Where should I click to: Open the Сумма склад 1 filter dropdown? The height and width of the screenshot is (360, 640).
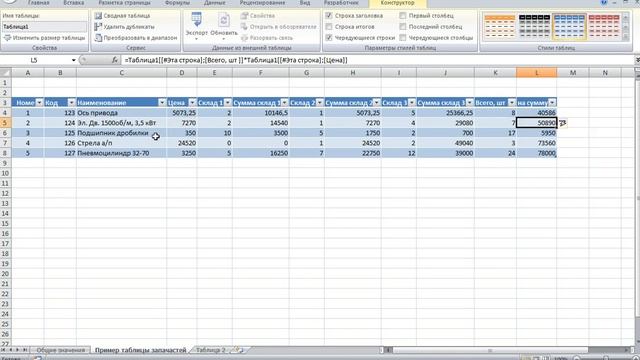click(284, 102)
